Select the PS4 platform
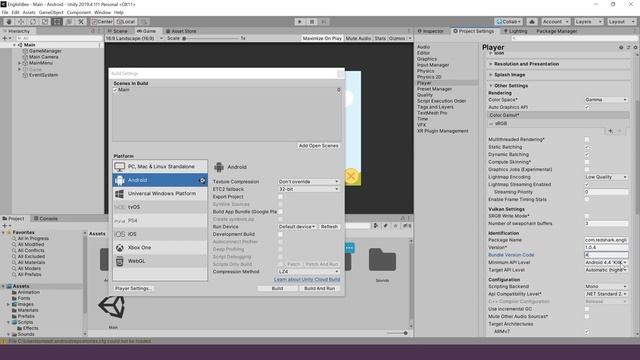 (x=160, y=220)
